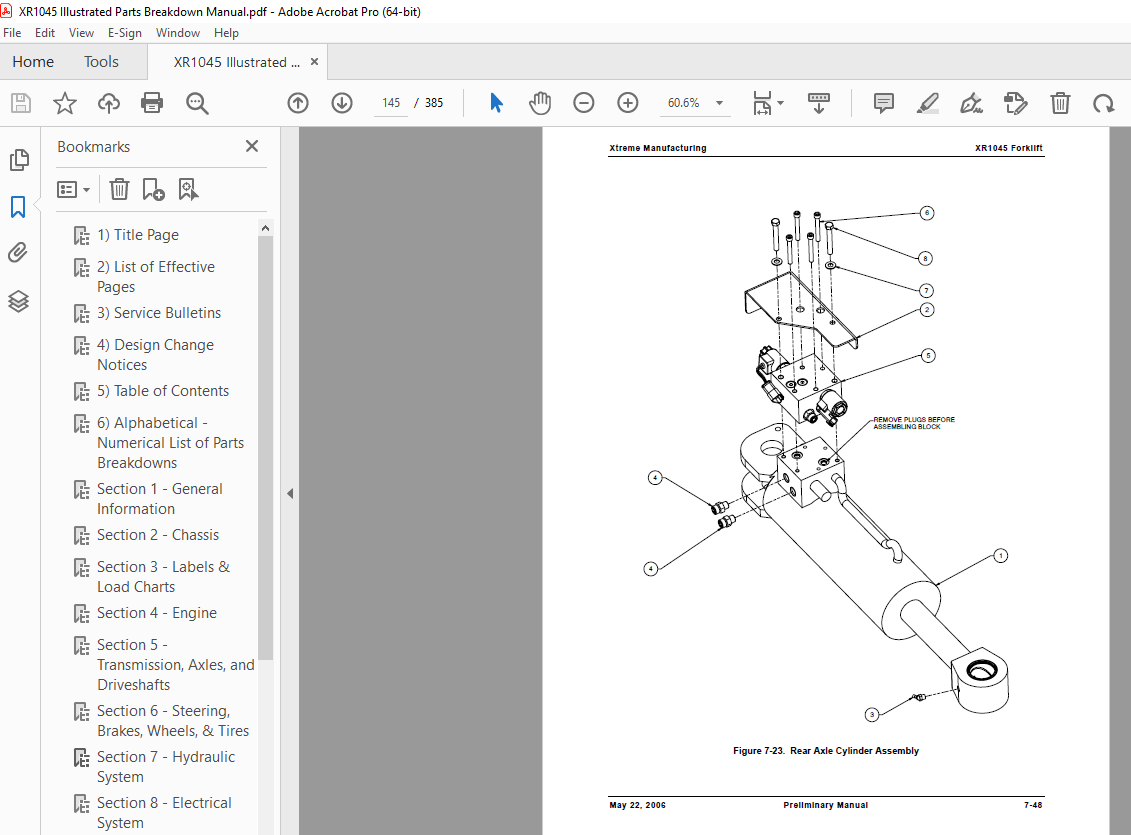This screenshot has width=1131, height=835.
Task: Click the upload to cloud icon
Action: pos(109,103)
